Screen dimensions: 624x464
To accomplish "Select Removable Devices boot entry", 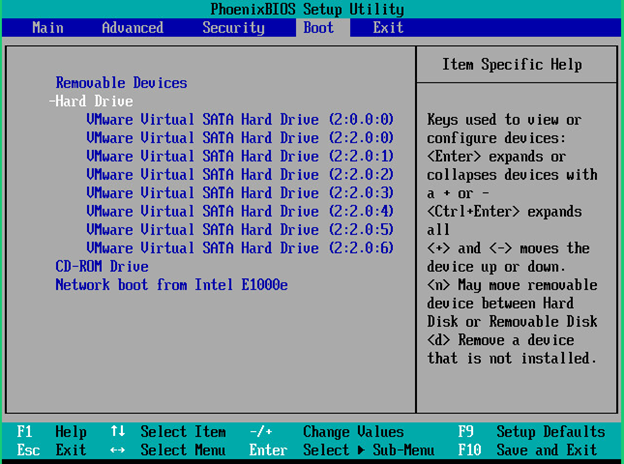I will coord(121,83).
